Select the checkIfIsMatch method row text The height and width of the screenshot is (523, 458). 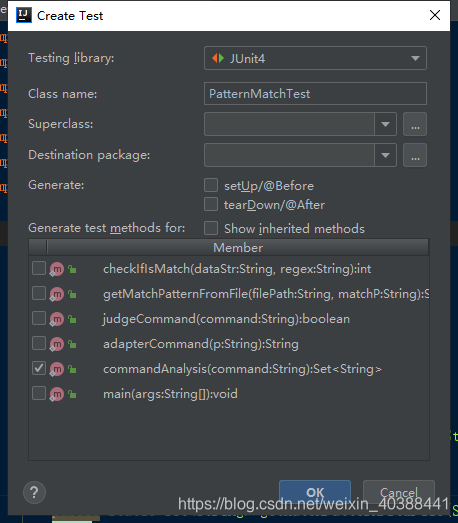[x=237, y=269]
